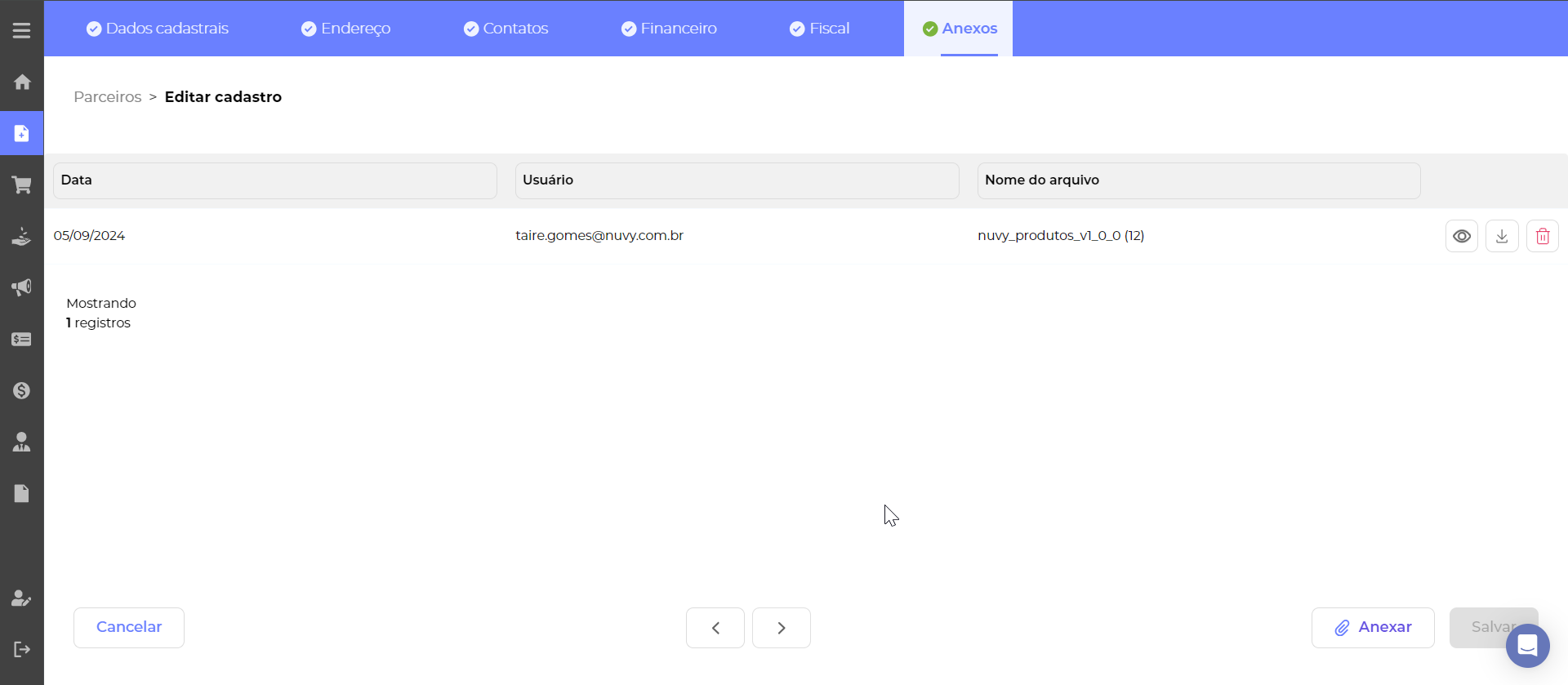1568x685 pixels.
Task: Select the Endereço tab
Action: coord(345,29)
